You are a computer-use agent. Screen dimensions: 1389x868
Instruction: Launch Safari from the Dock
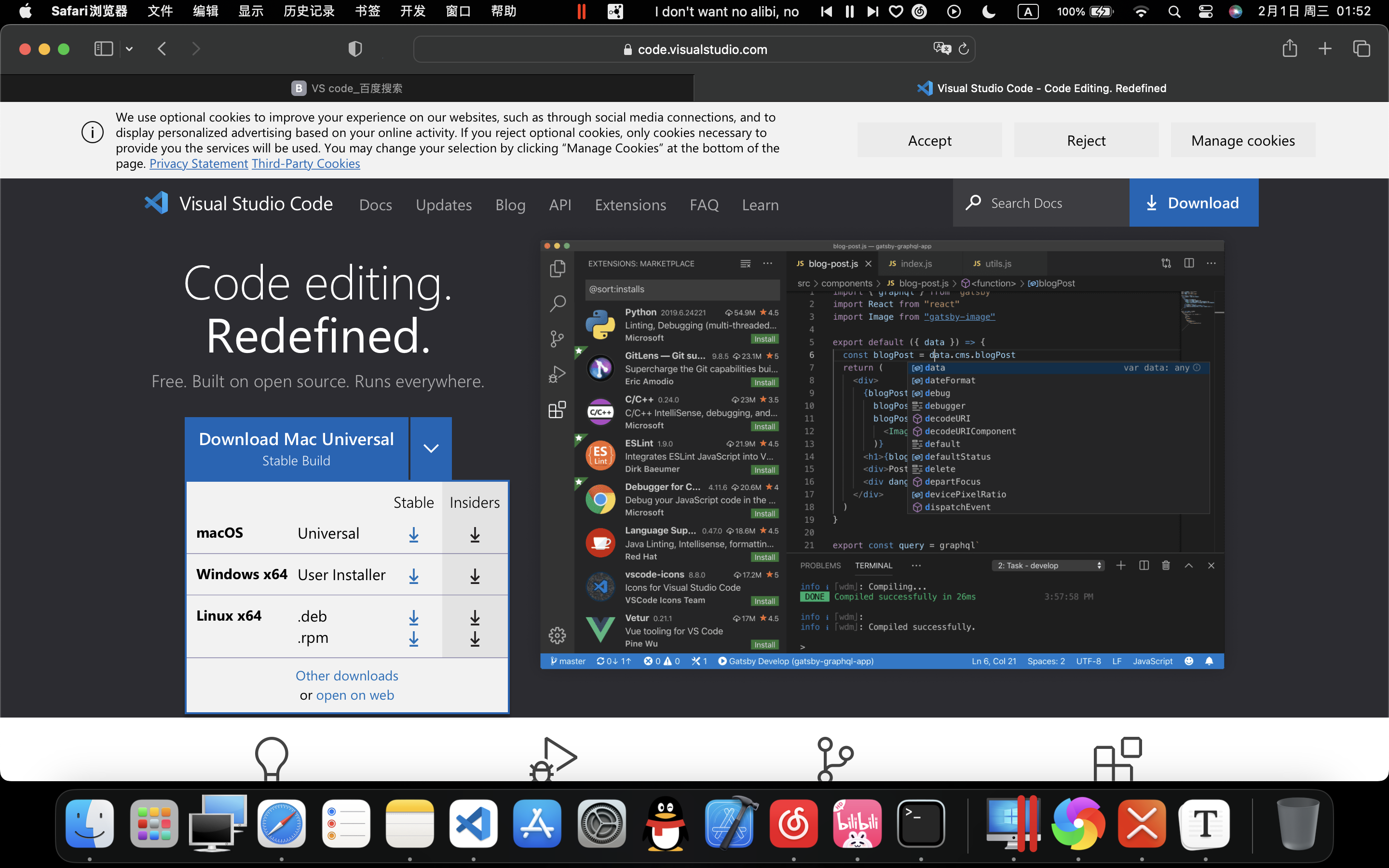click(281, 823)
